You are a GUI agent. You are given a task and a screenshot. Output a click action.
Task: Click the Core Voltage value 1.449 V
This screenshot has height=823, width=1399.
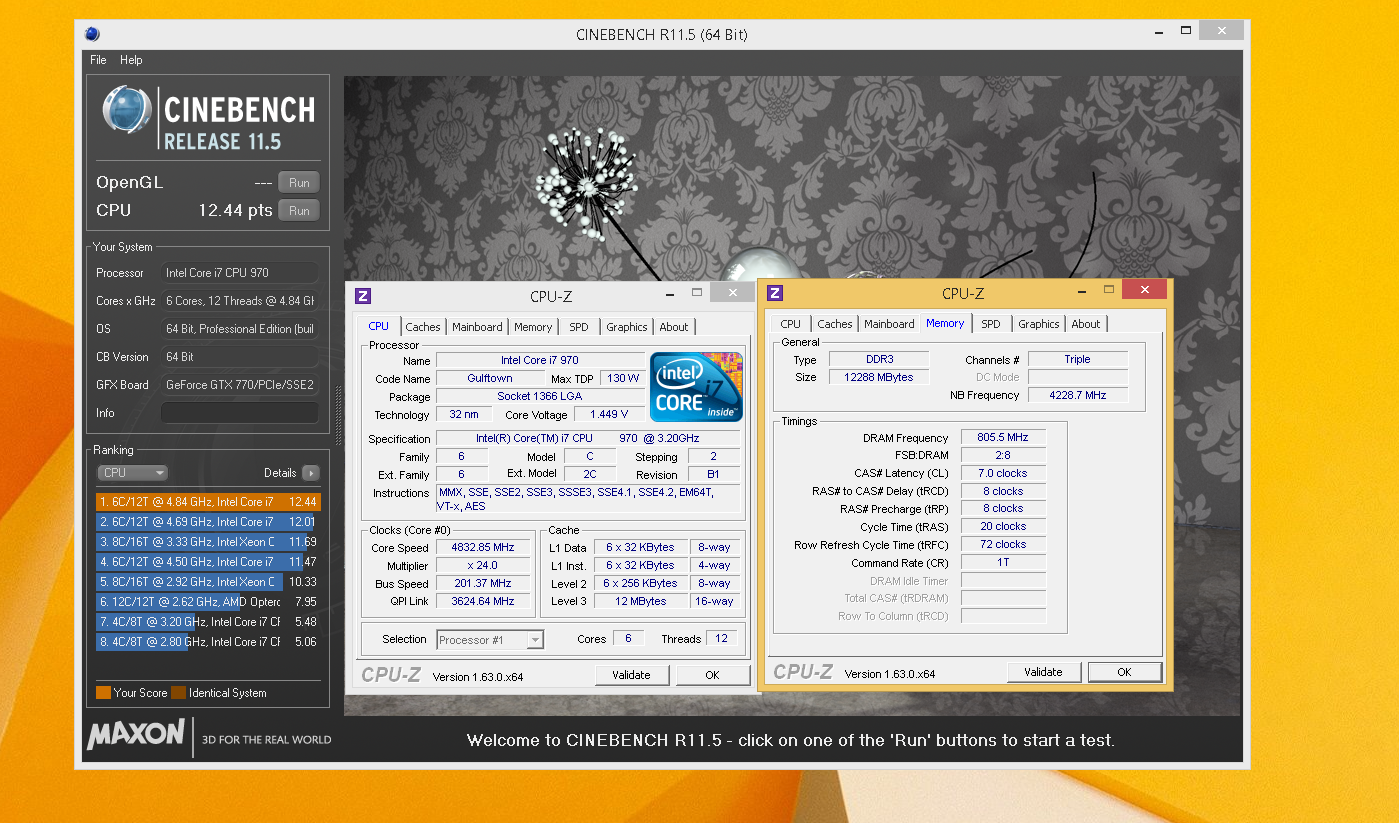(609, 414)
